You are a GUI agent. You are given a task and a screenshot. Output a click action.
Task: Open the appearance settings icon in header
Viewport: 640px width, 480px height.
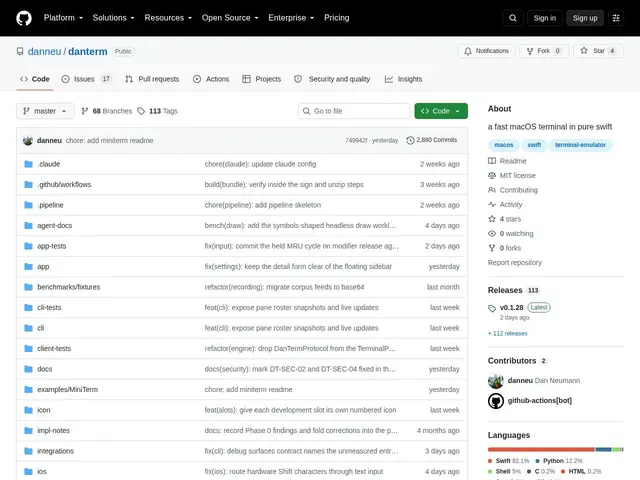[616, 18]
